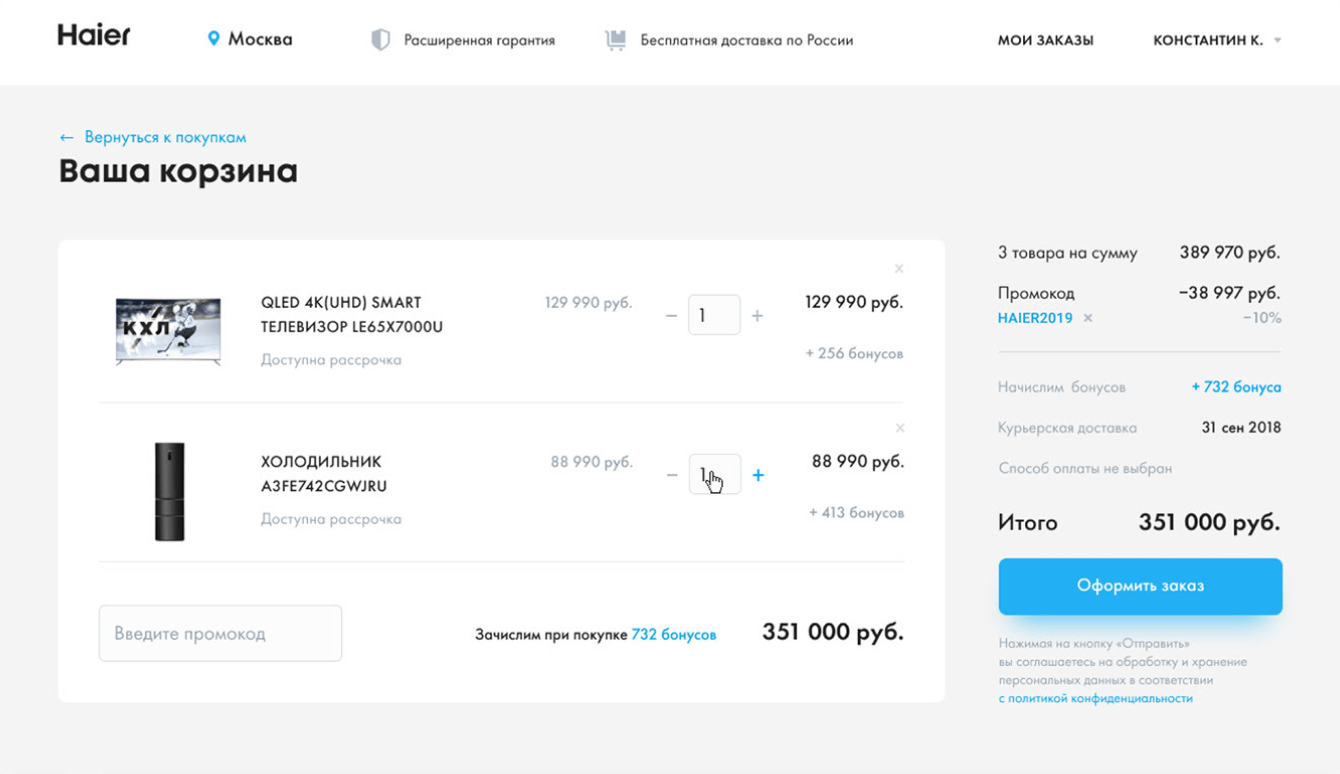Click the 3 товара на сумму label
The width and height of the screenshot is (1340, 774).
[x=1068, y=253]
